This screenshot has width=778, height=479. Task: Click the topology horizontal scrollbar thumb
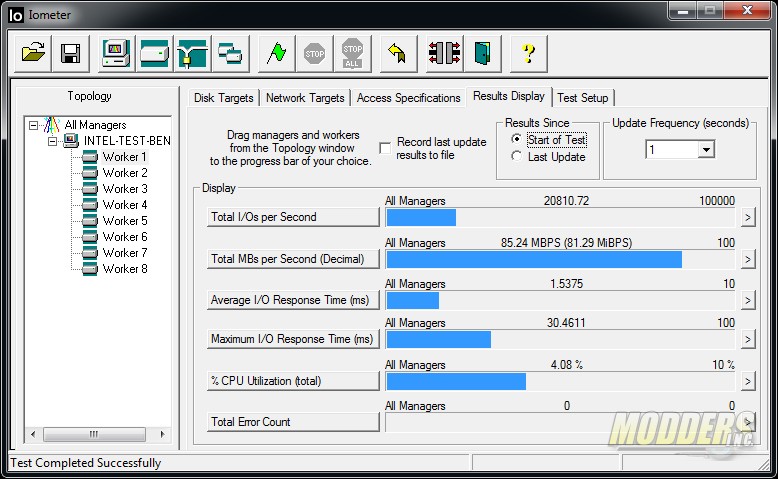[x=94, y=434]
